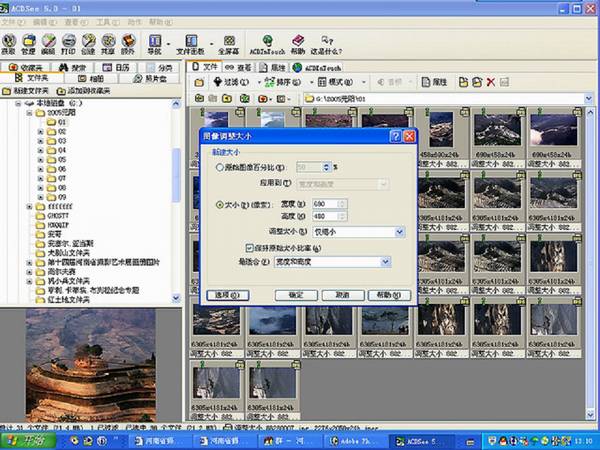Select the Size in pixels radio button
The width and height of the screenshot is (600, 450).
[220, 205]
